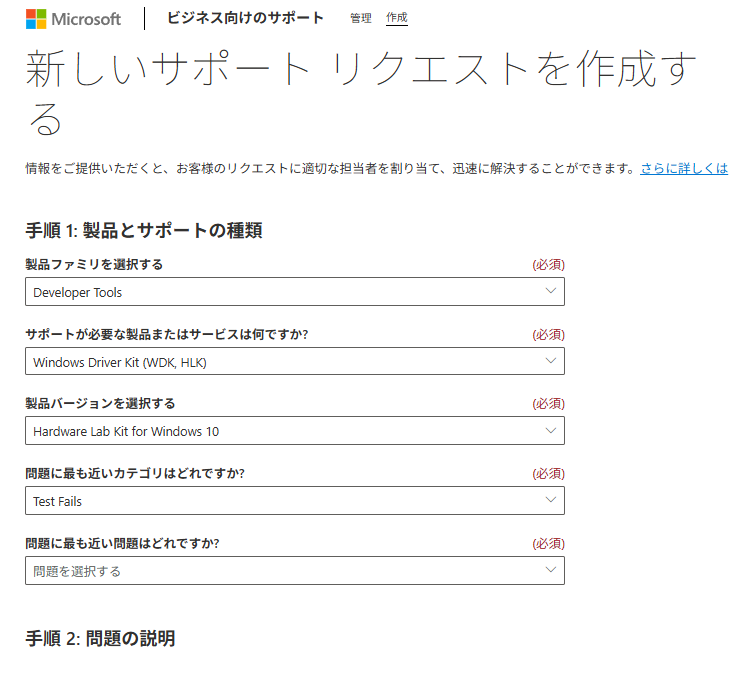Open the Windows Driver Kit (WDK, HLK) dropdown
The image size is (754, 674).
tap(295, 361)
